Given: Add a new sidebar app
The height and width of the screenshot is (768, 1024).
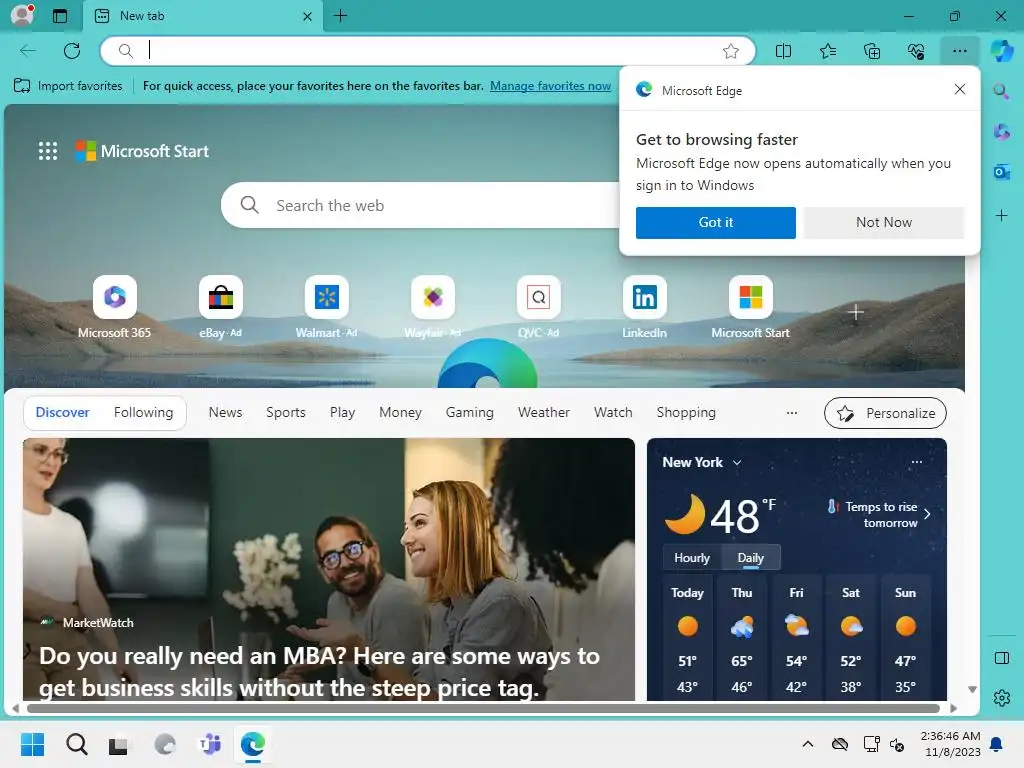Looking at the screenshot, I should (x=1001, y=216).
